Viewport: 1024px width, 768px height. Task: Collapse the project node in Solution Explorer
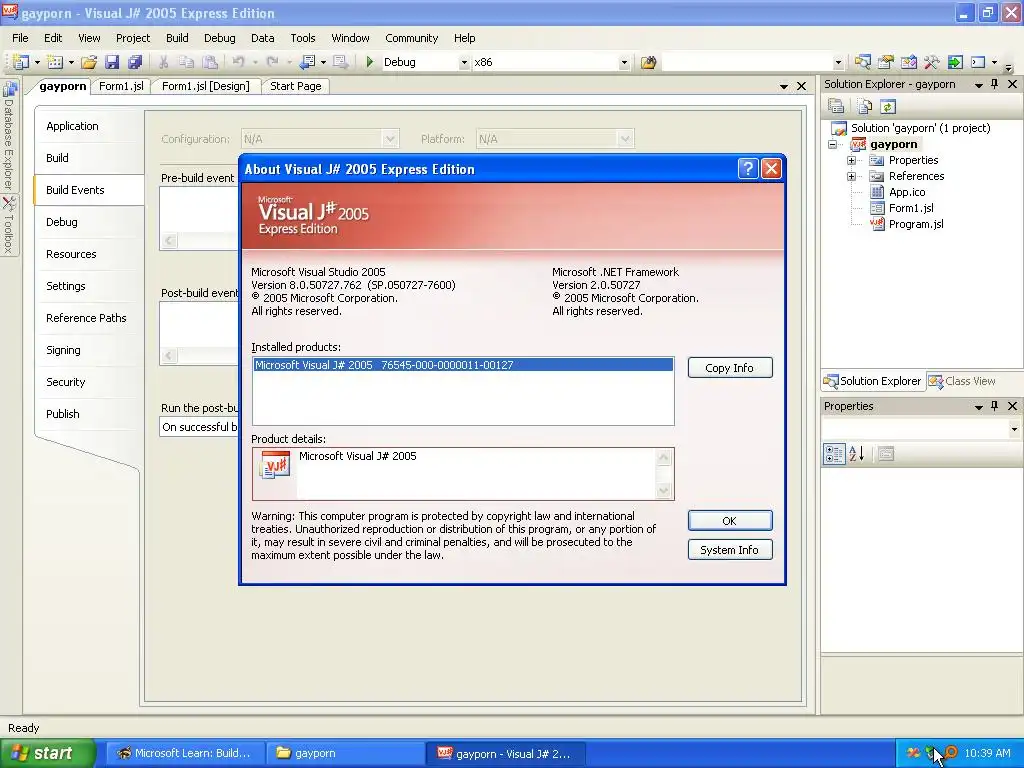(833, 144)
